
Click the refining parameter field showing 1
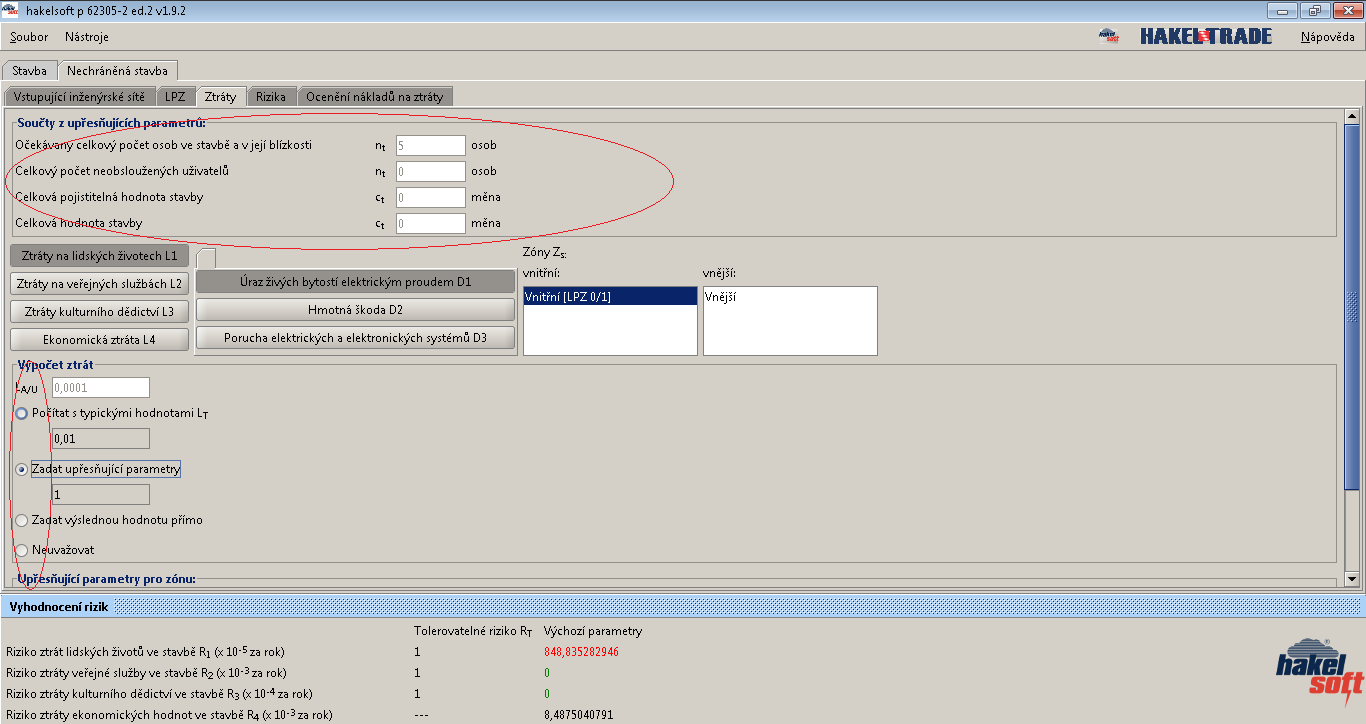[101, 494]
